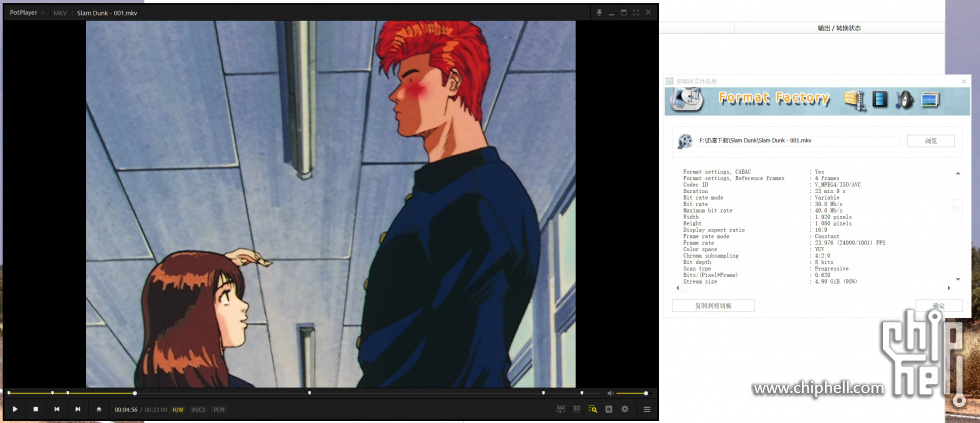Screen dimensions: 980x423
Task: Jump to the last chapter marker before volume
Action: 581,393
